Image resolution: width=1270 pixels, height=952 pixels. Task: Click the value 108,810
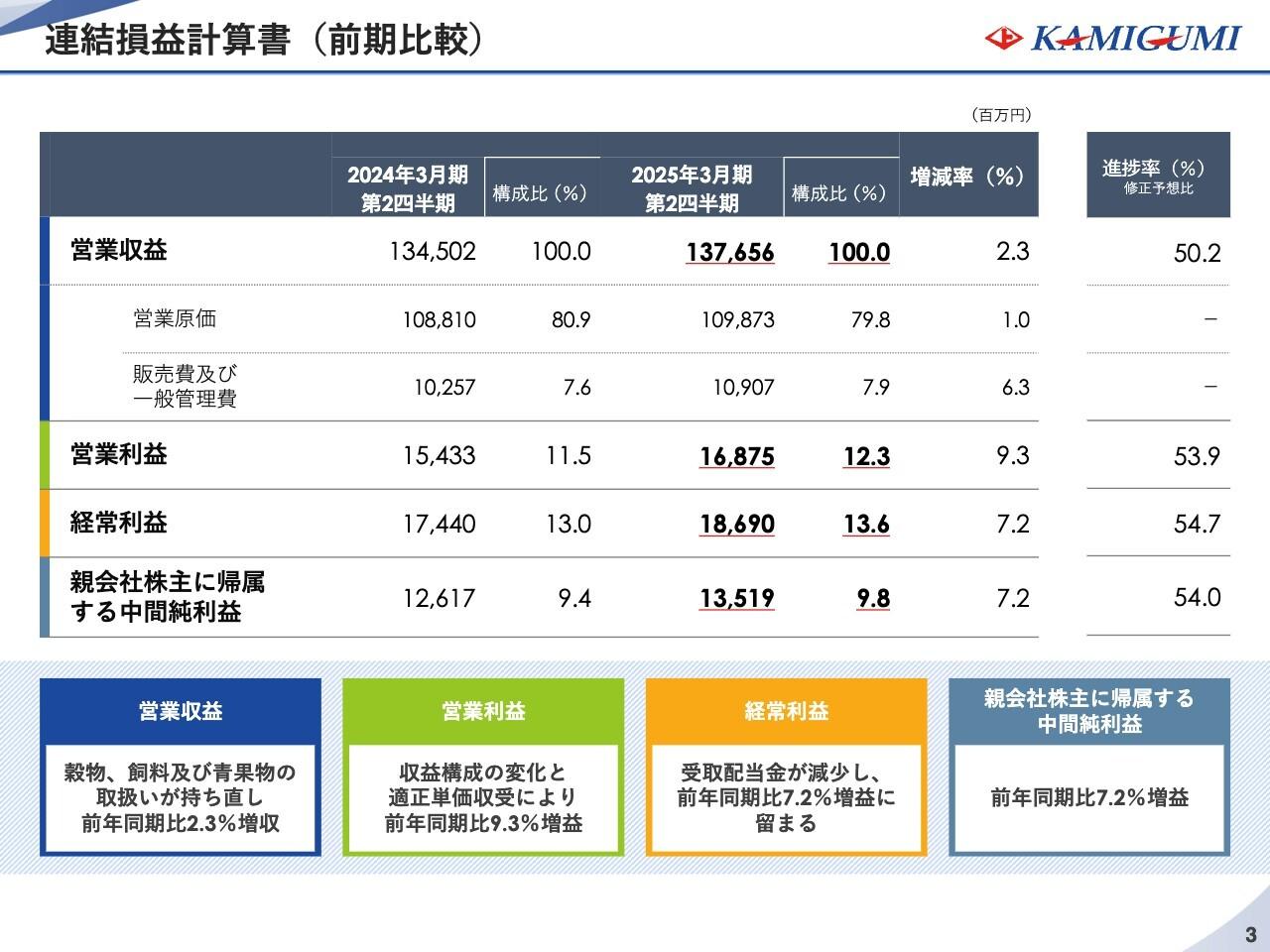[440, 319]
